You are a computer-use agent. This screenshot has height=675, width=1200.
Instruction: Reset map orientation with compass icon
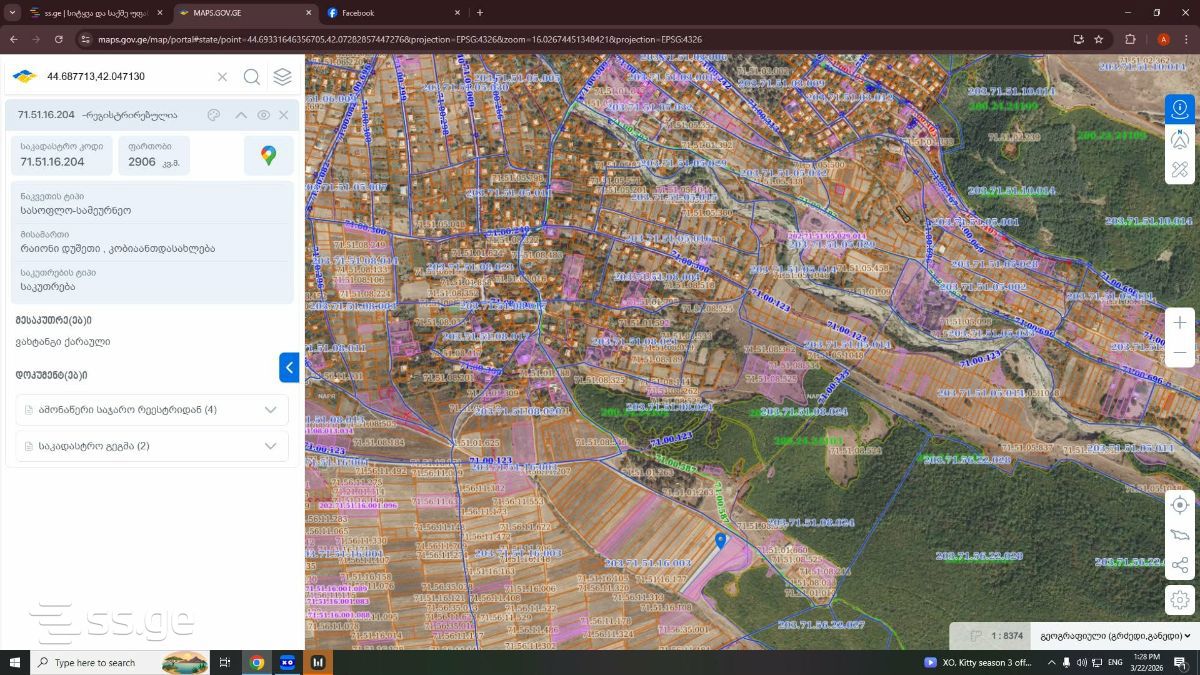(x=1180, y=139)
